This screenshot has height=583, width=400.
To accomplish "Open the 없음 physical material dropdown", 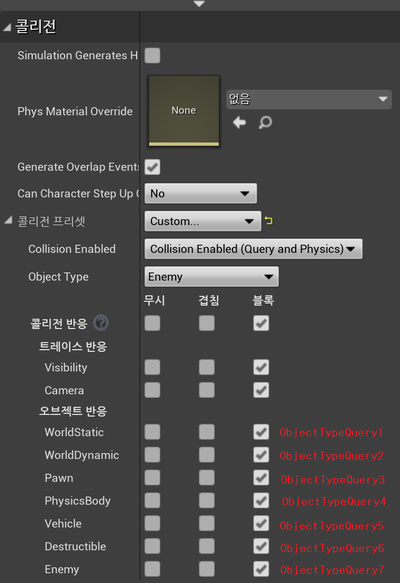I will (x=309, y=99).
